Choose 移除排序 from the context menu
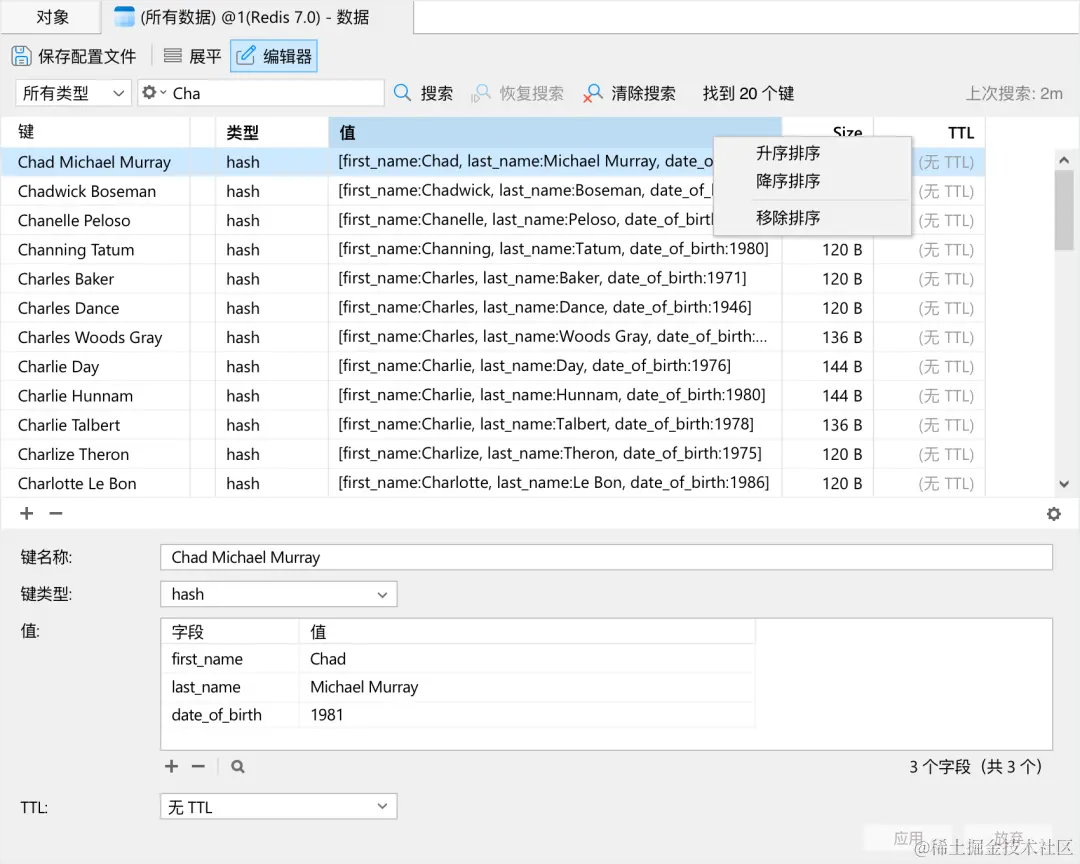The height and width of the screenshot is (864, 1080). pos(788,218)
